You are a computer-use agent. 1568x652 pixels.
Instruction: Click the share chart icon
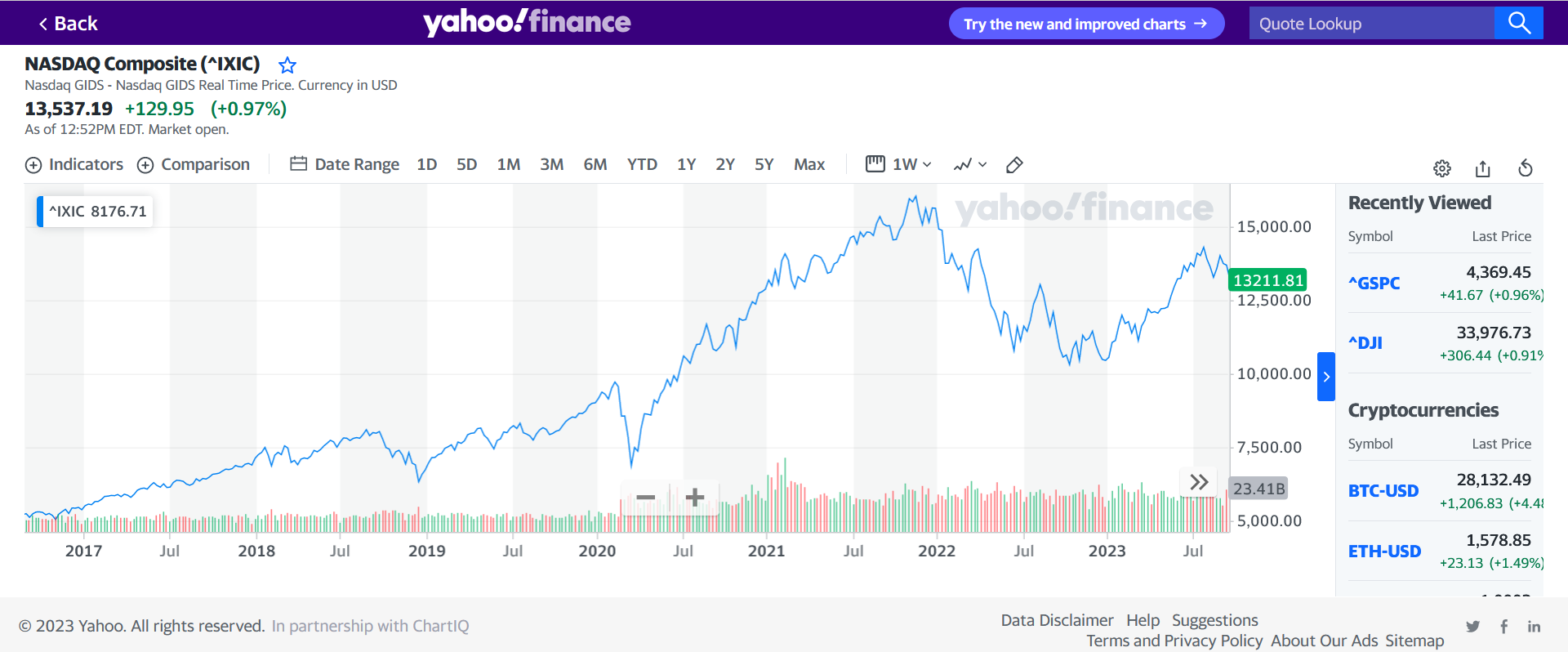1483,168
